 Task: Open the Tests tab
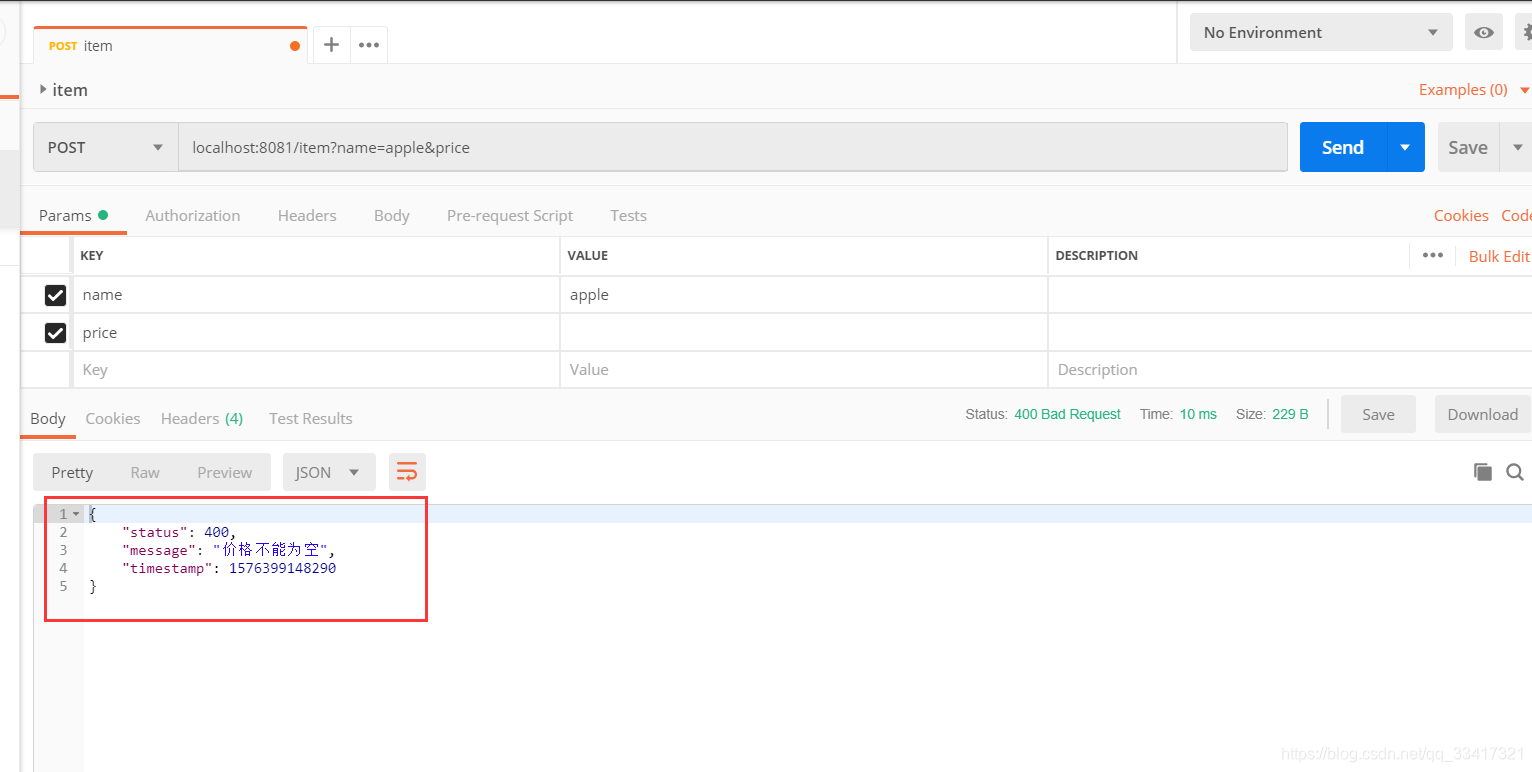(x=628, y=215)
